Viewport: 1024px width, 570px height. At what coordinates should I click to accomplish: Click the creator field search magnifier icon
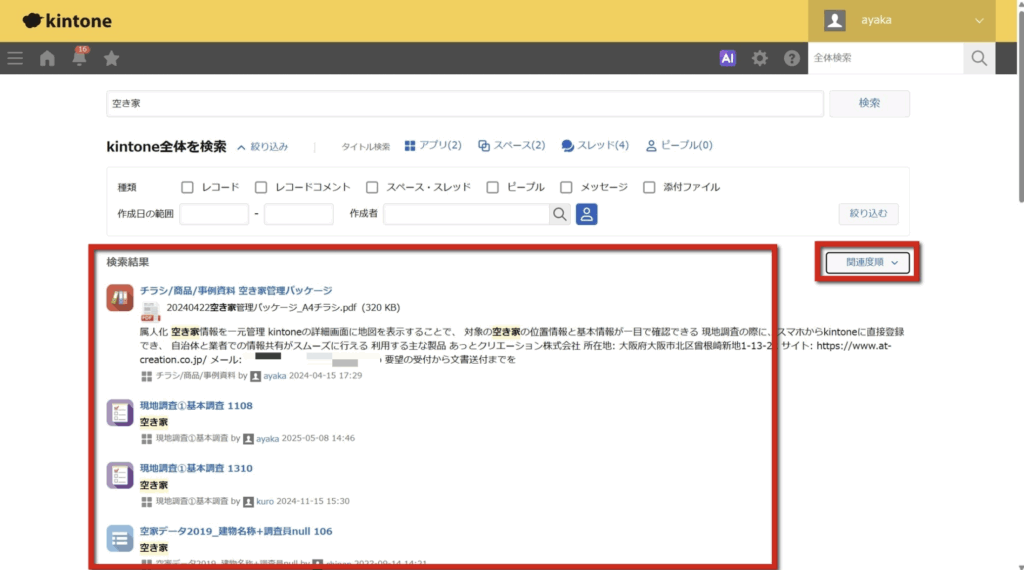tap(560, 214)
